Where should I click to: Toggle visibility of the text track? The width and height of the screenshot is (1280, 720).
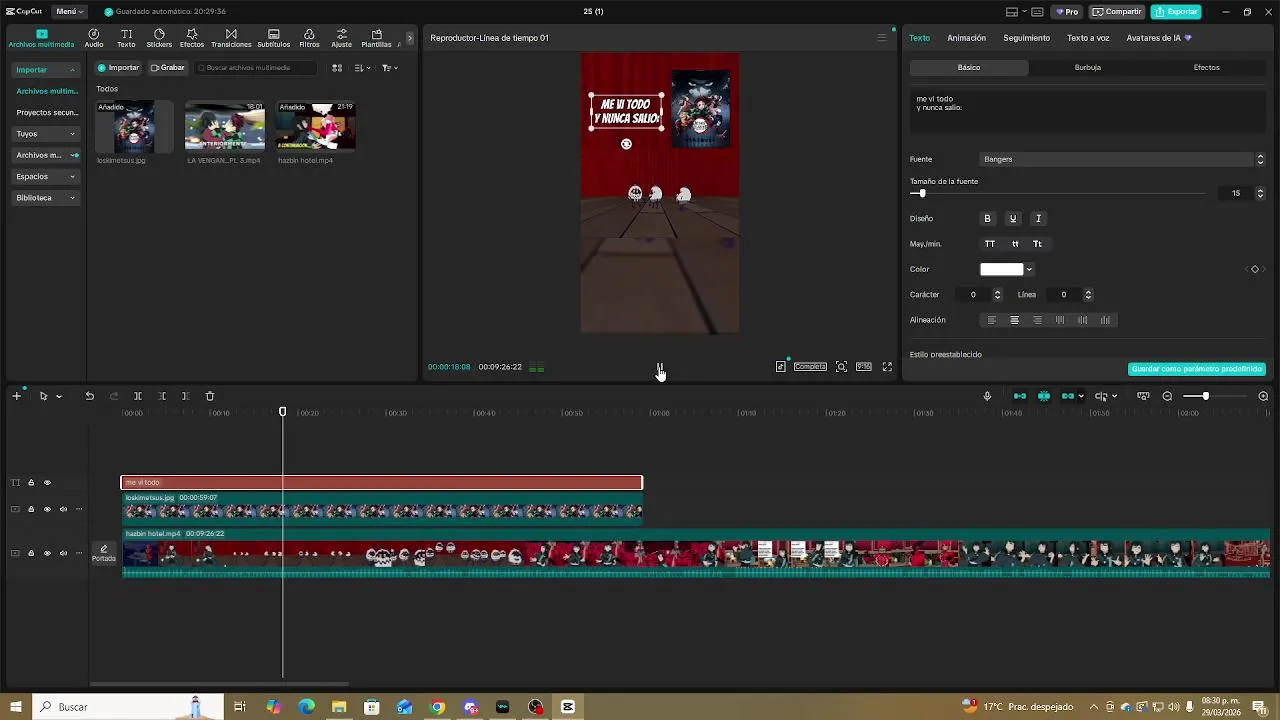point(47,483)
